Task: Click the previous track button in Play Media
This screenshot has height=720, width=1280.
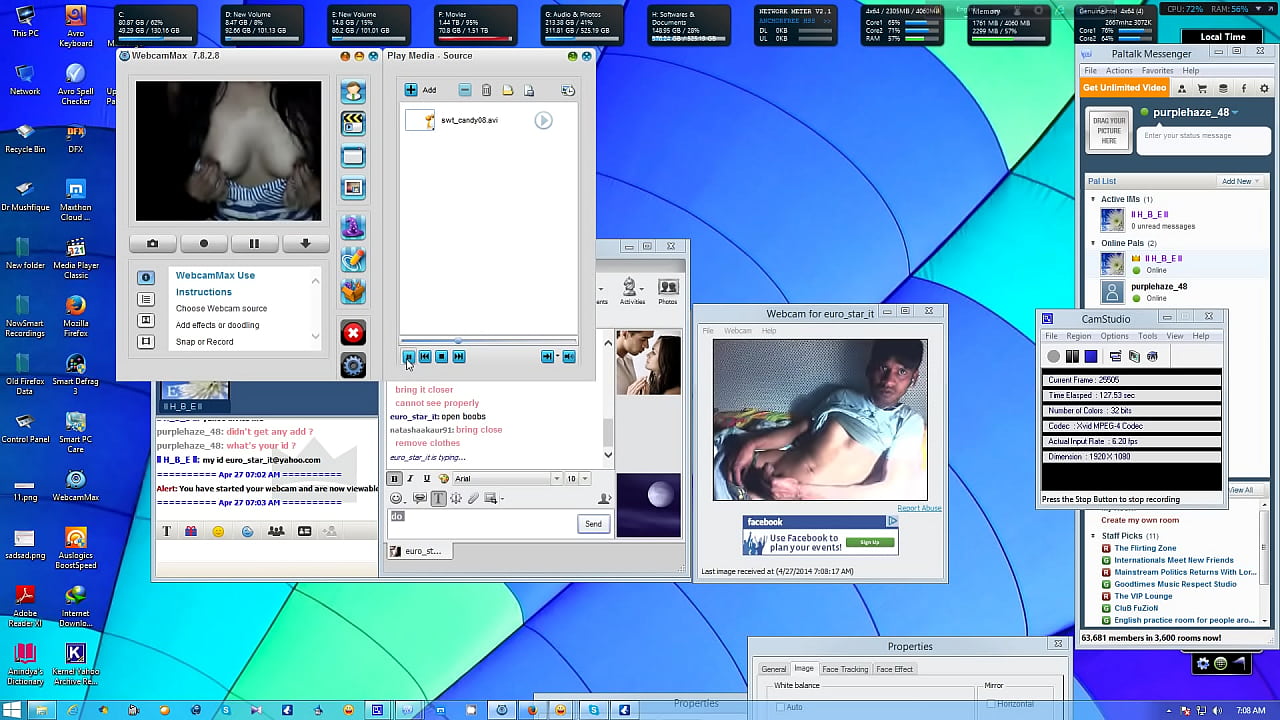Action: point(425,357)
